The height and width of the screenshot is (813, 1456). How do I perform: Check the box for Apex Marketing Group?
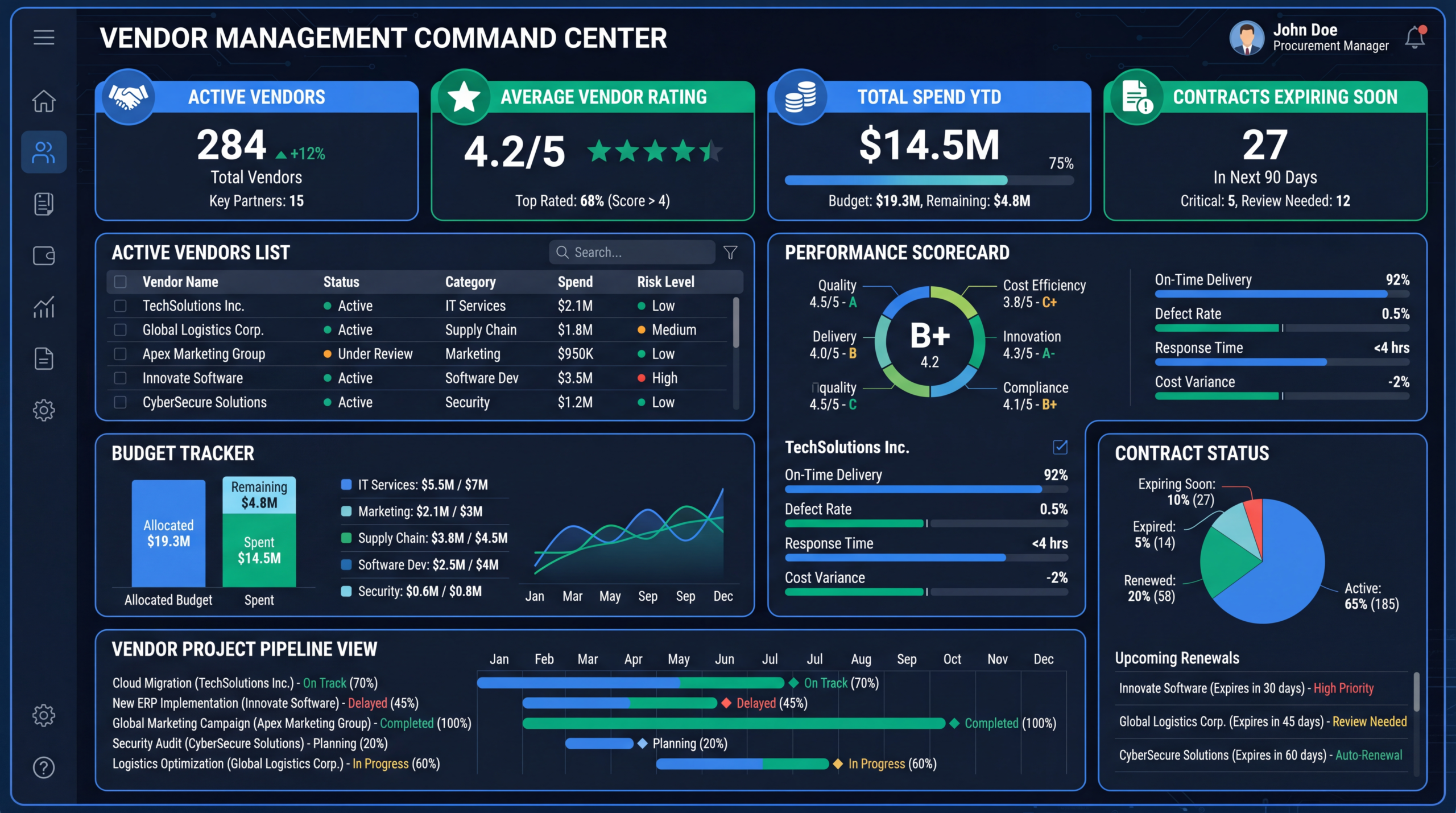point(120,354)
